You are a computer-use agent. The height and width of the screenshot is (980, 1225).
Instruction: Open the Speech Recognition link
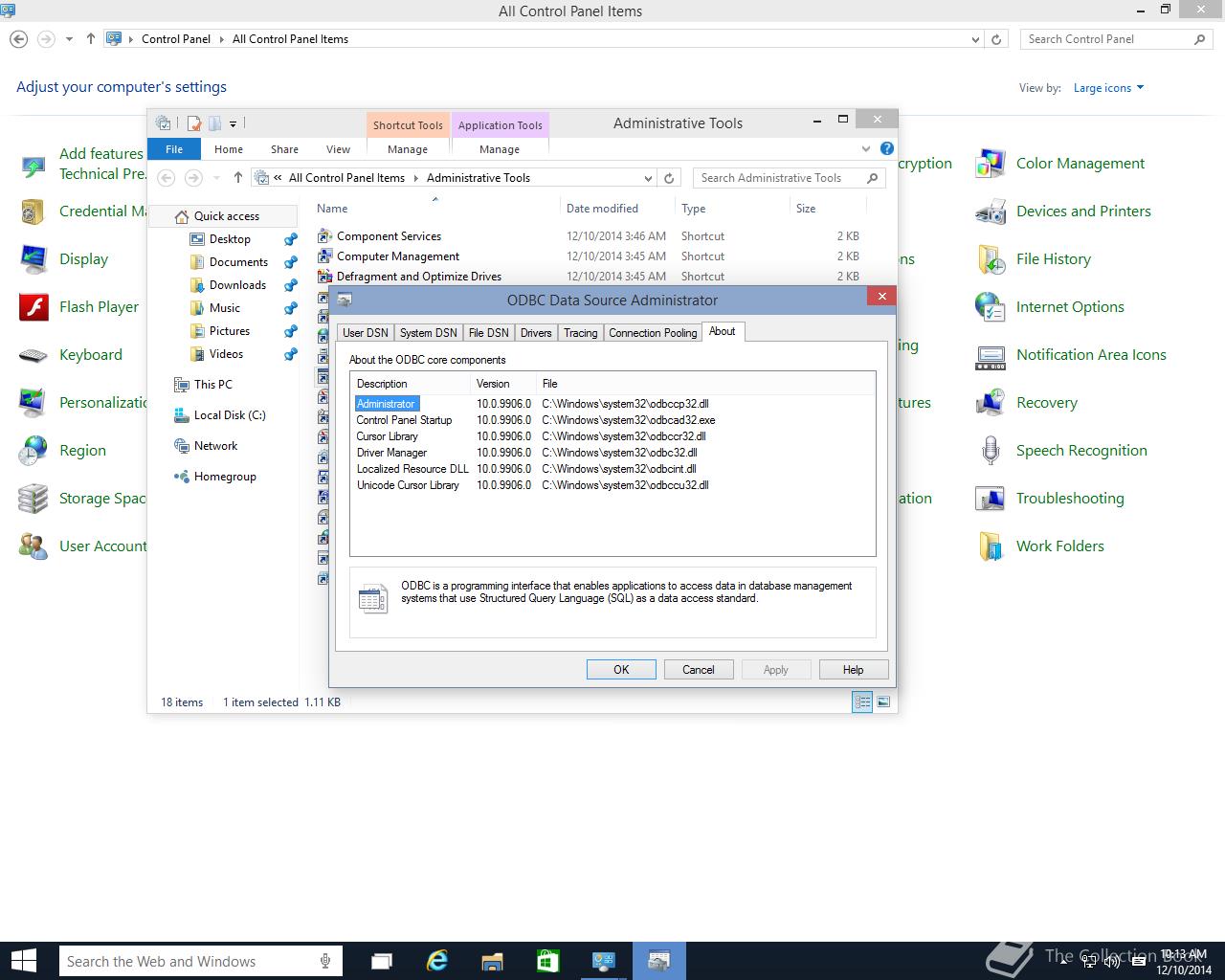(x=1081, y=451)
